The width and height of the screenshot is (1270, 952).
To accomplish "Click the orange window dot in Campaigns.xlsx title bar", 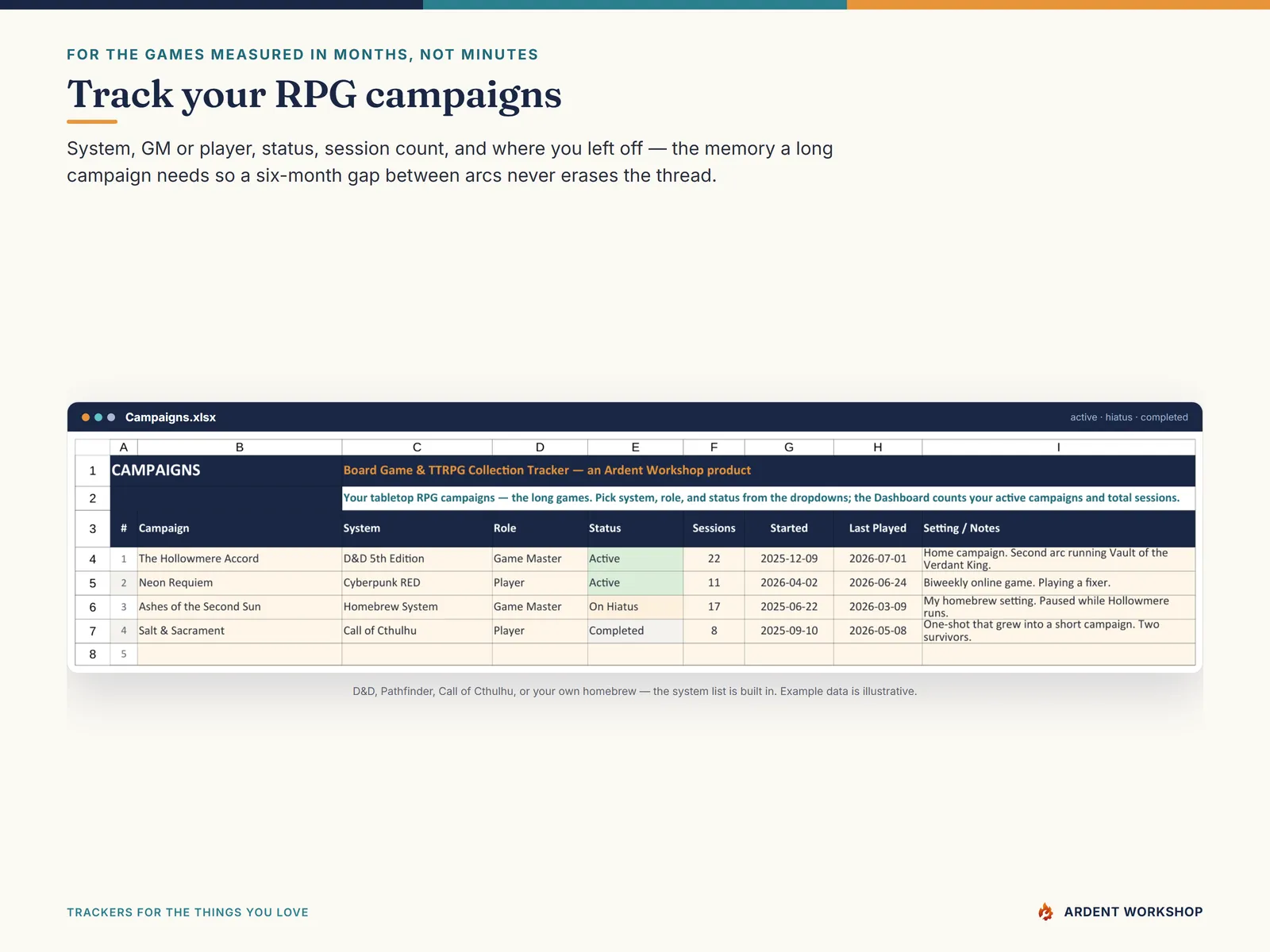I will (x=86, y=417).
